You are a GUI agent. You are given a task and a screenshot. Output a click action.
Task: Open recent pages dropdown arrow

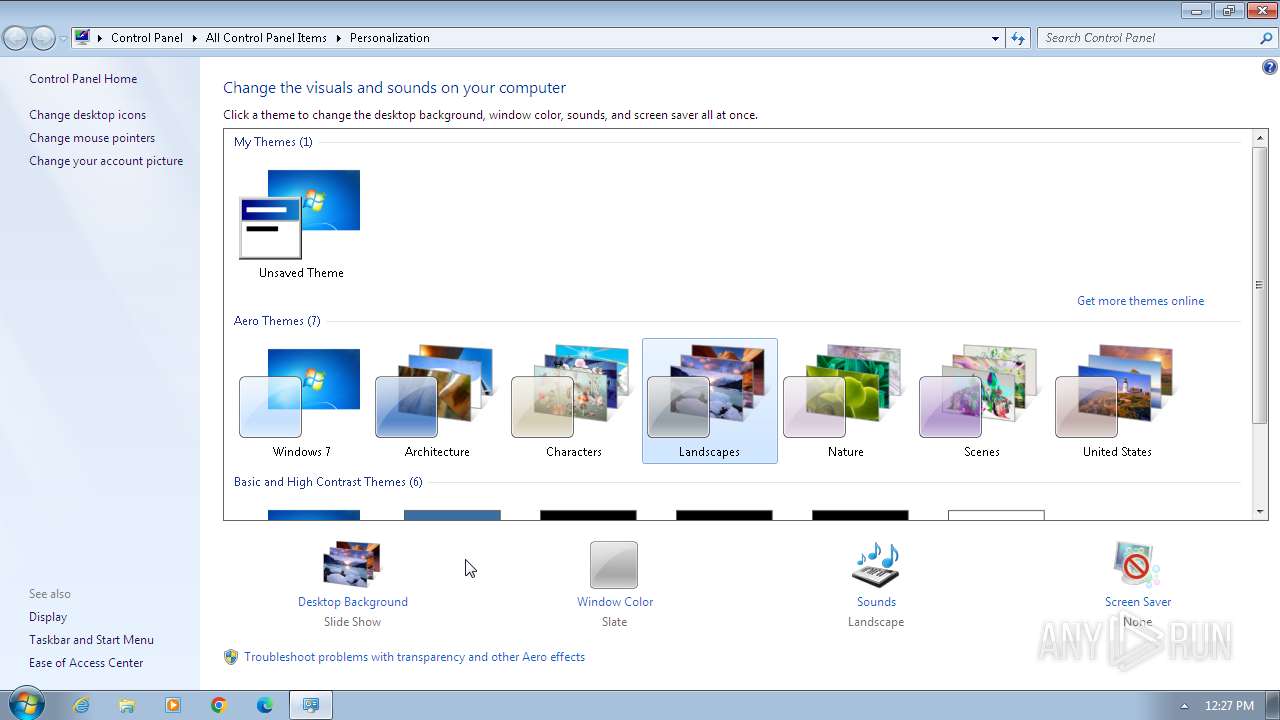[63, 39]
